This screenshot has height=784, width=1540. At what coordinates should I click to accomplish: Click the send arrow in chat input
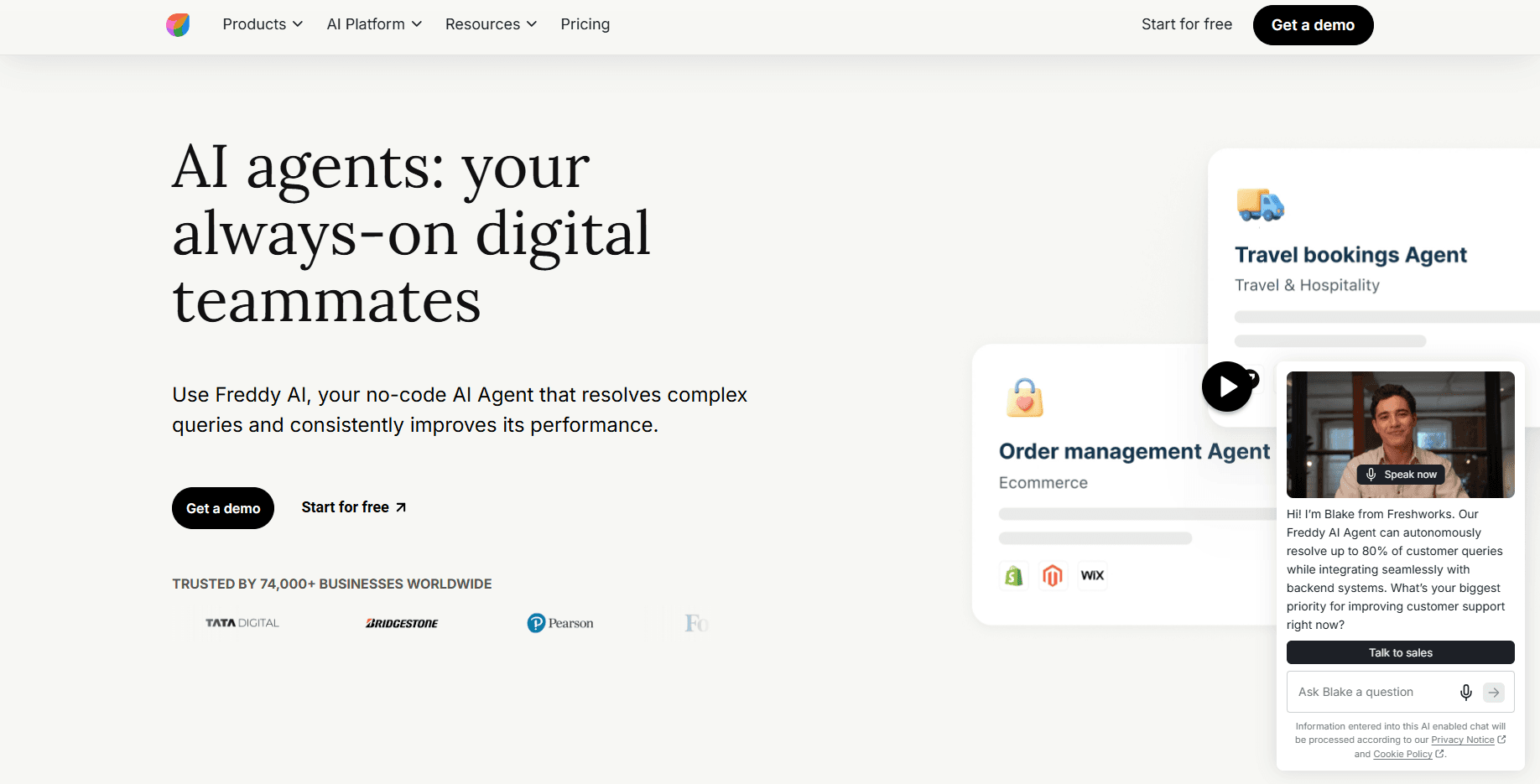pyautogui.click(x=1494, y=692)
